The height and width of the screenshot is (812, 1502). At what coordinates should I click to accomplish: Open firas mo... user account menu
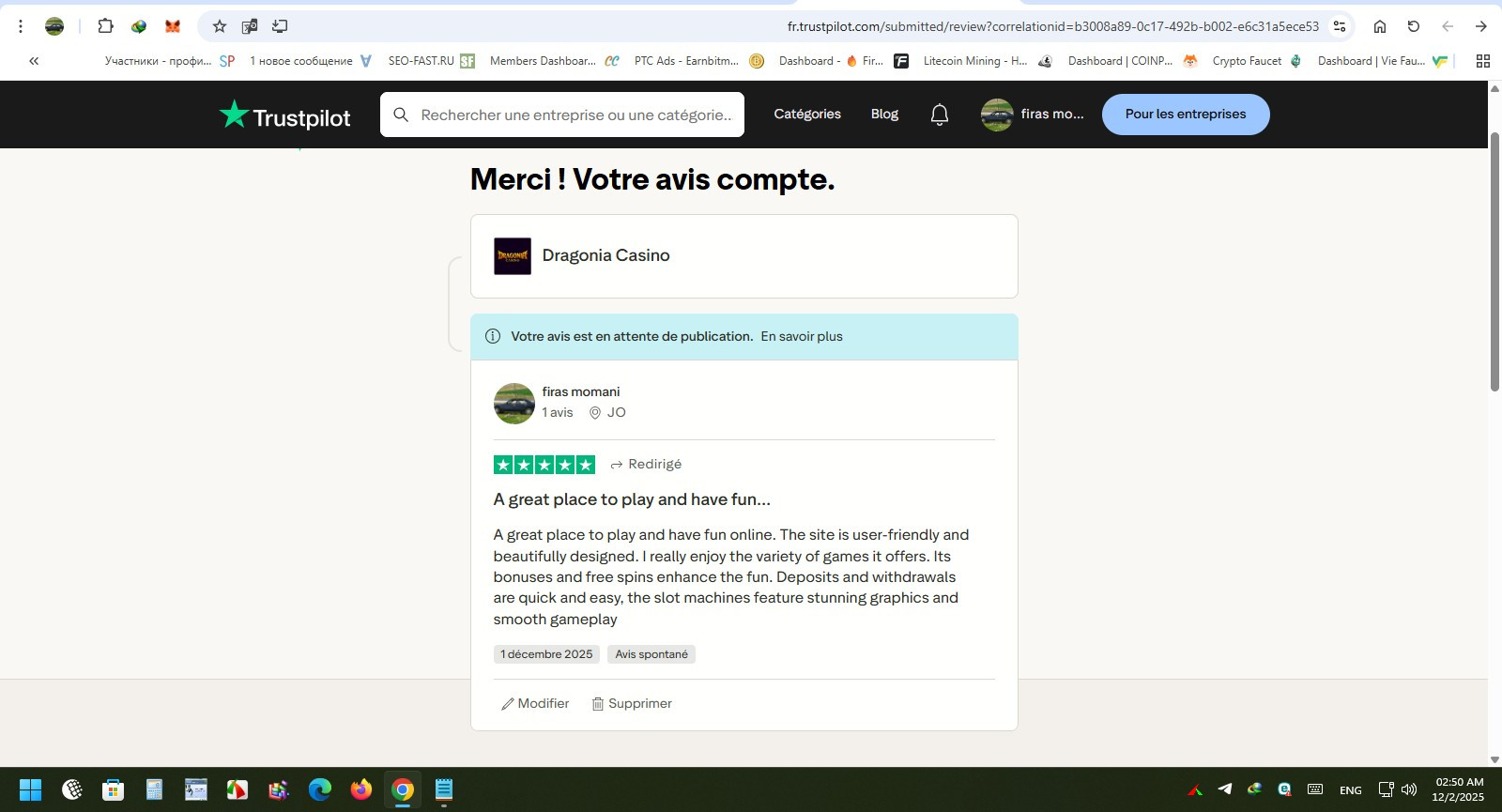click(1033, 115)
